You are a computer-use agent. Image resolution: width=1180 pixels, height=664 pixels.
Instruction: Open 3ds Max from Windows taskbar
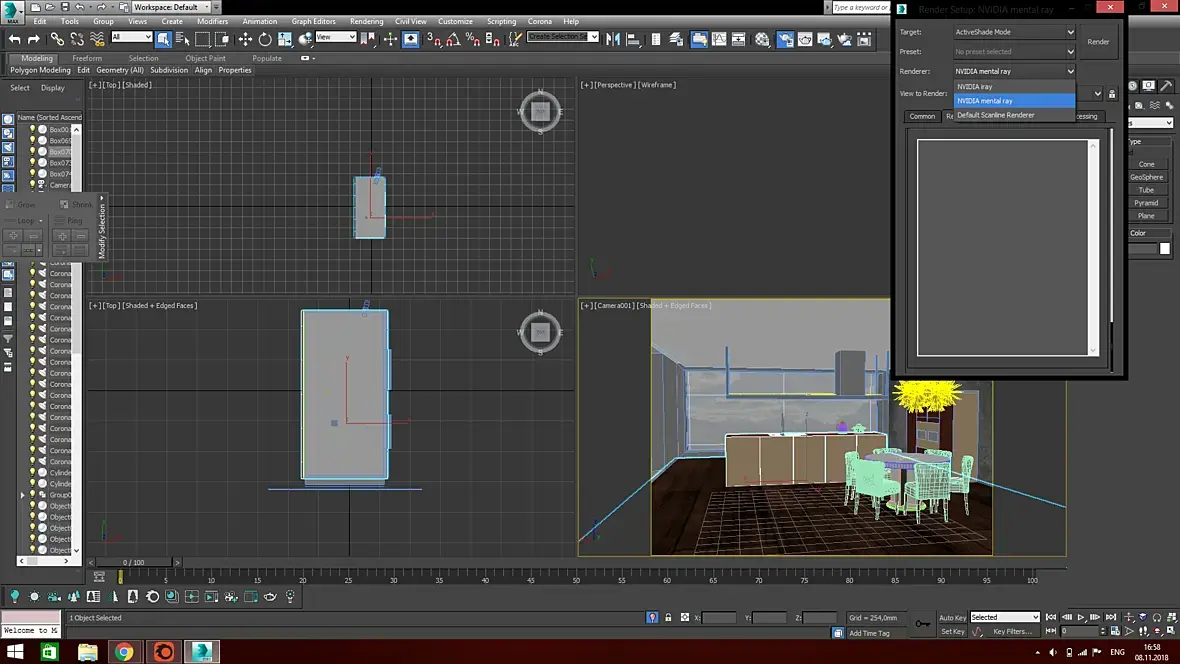pyautogui.click(x=203, y=652)
